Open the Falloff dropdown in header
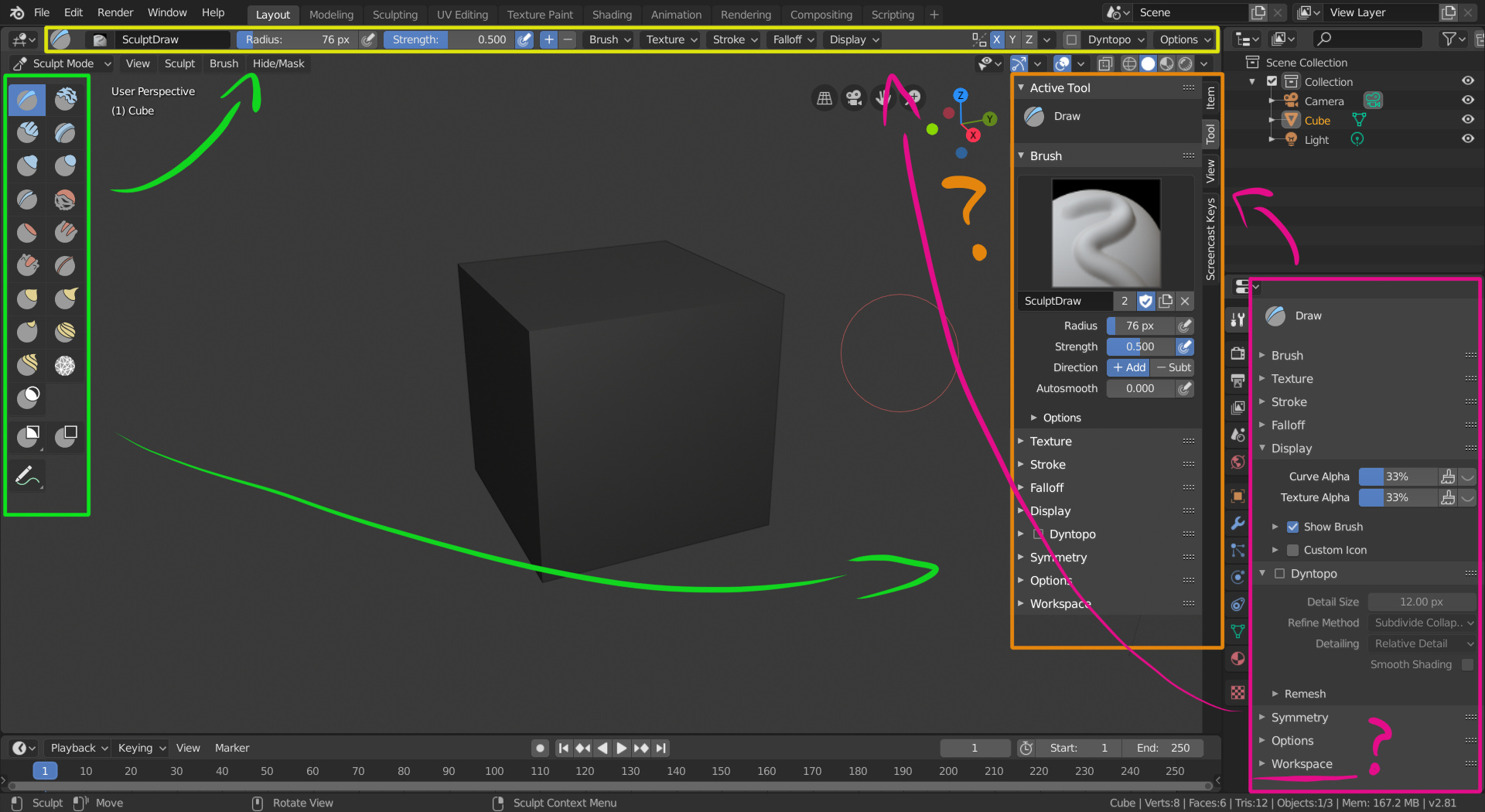Image resolution: width=1485 pixels, height=812 pixels. (x=794, y=39)
